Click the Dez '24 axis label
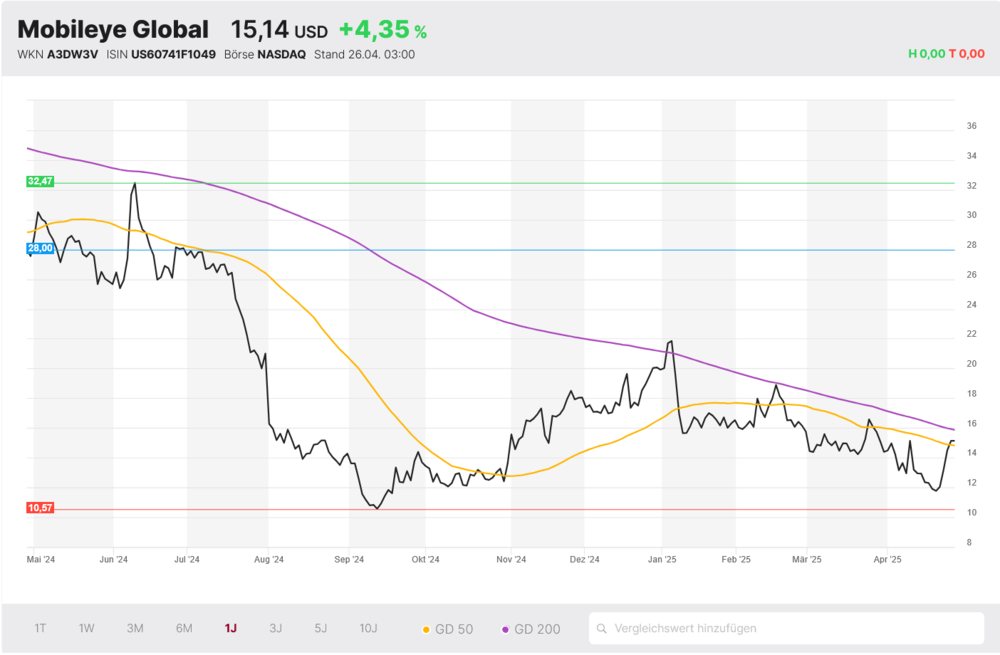This screenshot has height=655, width=1000. pos(585,559)
